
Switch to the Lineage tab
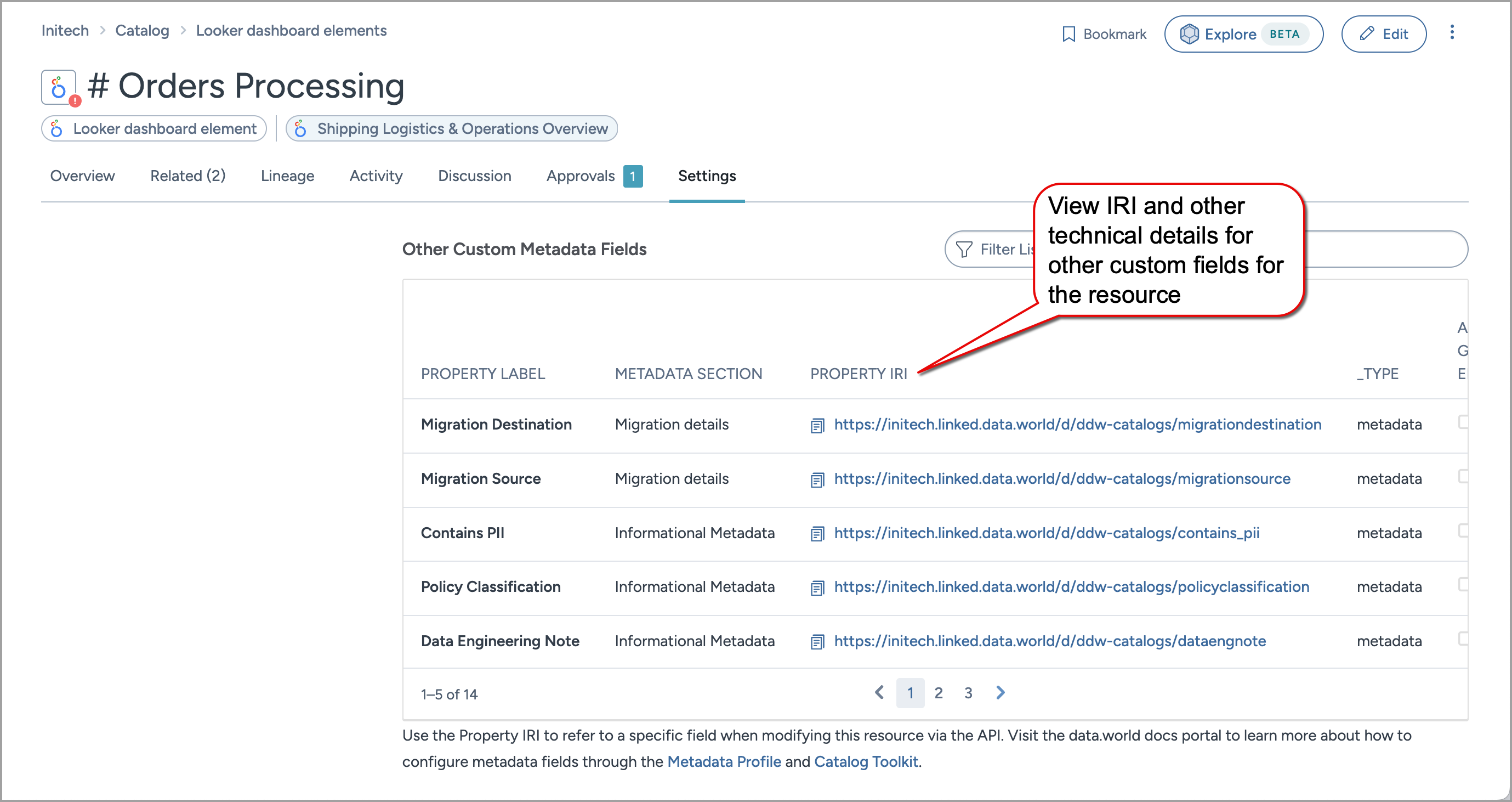287,176
